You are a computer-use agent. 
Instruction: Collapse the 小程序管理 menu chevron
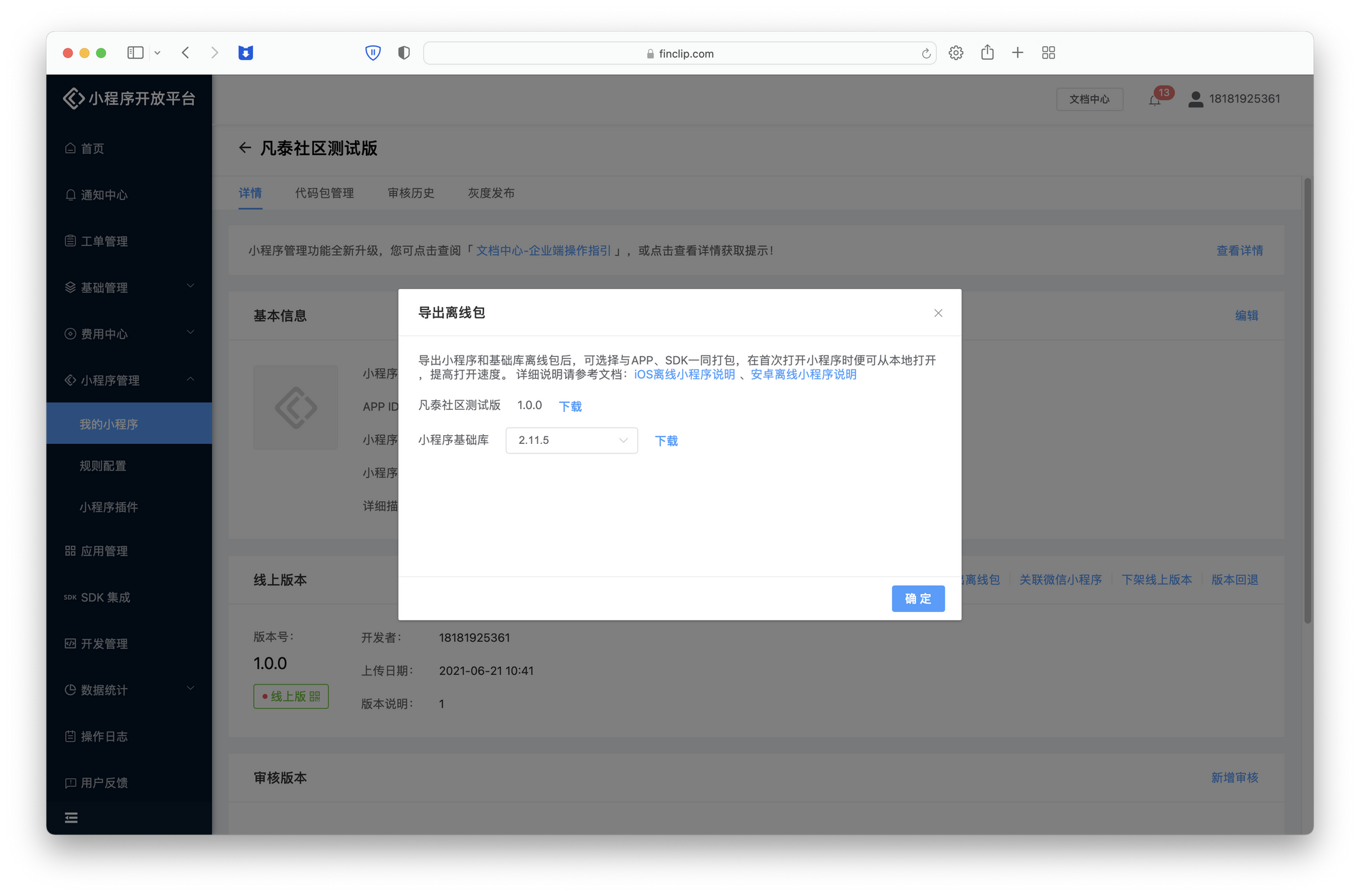190,379
